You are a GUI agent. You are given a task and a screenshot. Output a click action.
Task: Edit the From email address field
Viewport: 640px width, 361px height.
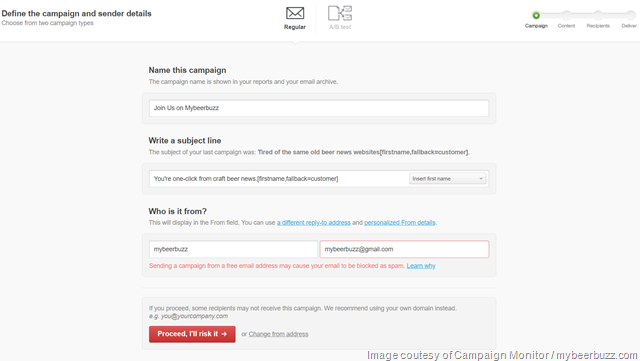[x=404, y=249]
